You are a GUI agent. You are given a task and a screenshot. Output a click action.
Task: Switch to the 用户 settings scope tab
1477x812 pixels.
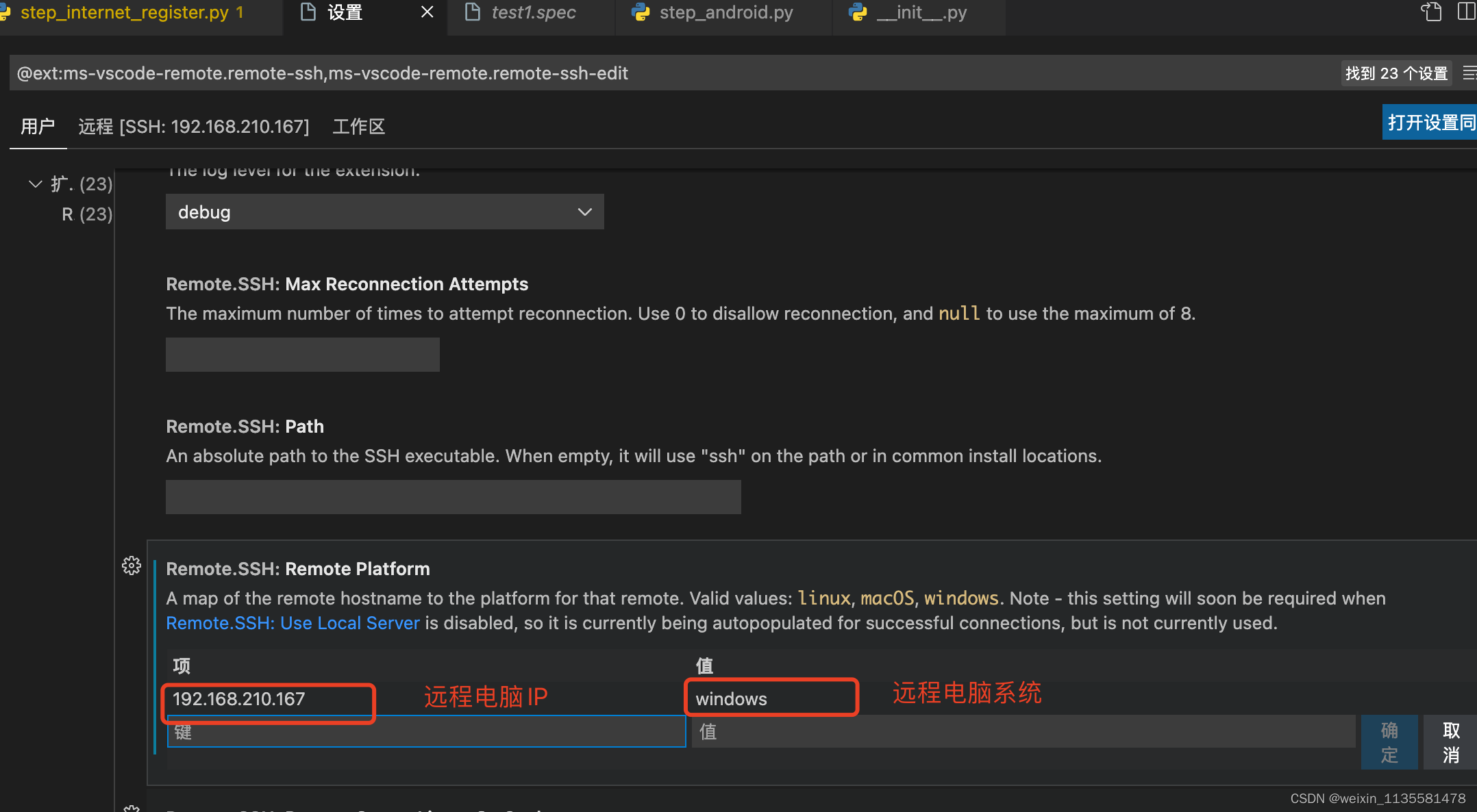point(38,126)
